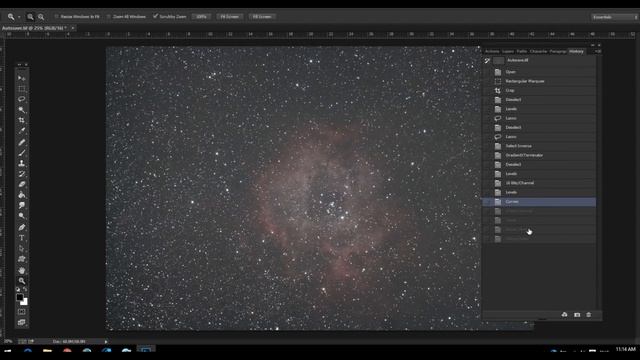
Task: Collapse toolbox double-arrow handle
Action: click(19, 64)
